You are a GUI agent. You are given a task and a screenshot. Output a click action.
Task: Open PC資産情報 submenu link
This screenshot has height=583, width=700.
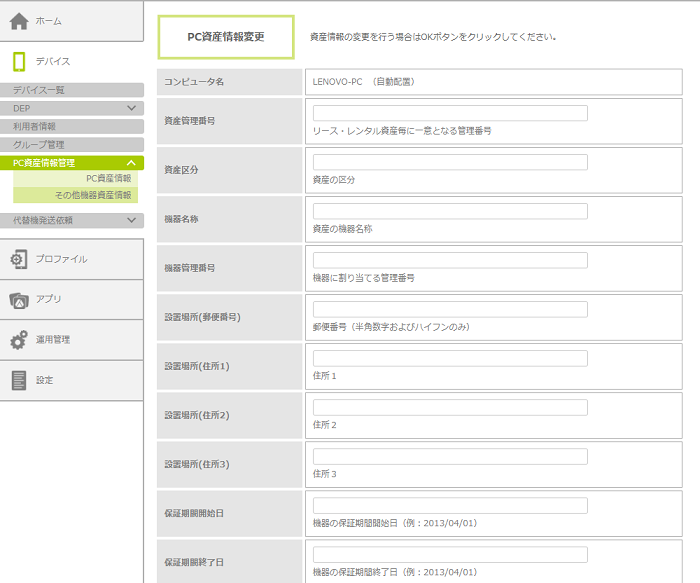point(108,178)
